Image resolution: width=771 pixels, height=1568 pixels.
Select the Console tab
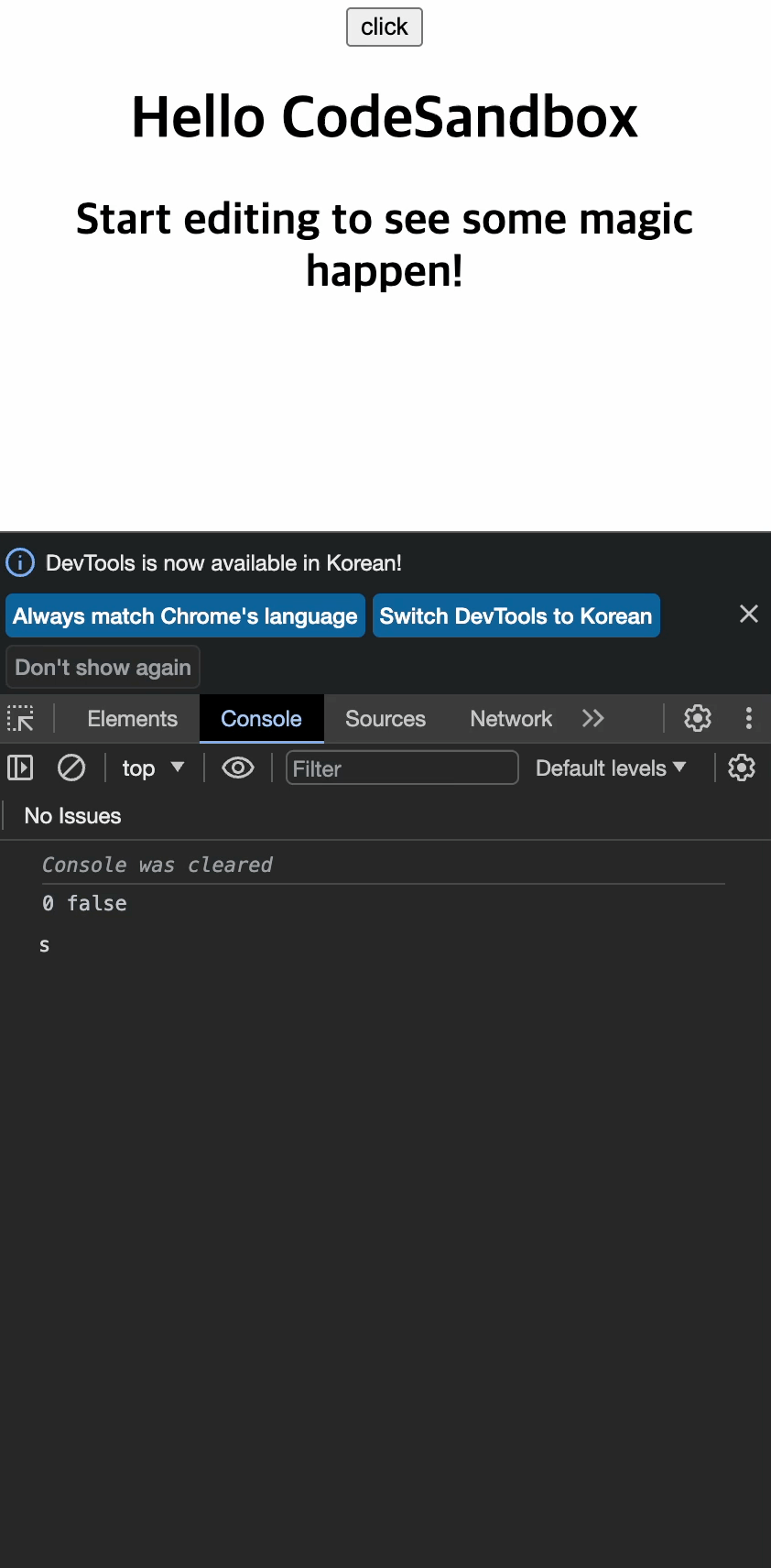pos(261,719)
